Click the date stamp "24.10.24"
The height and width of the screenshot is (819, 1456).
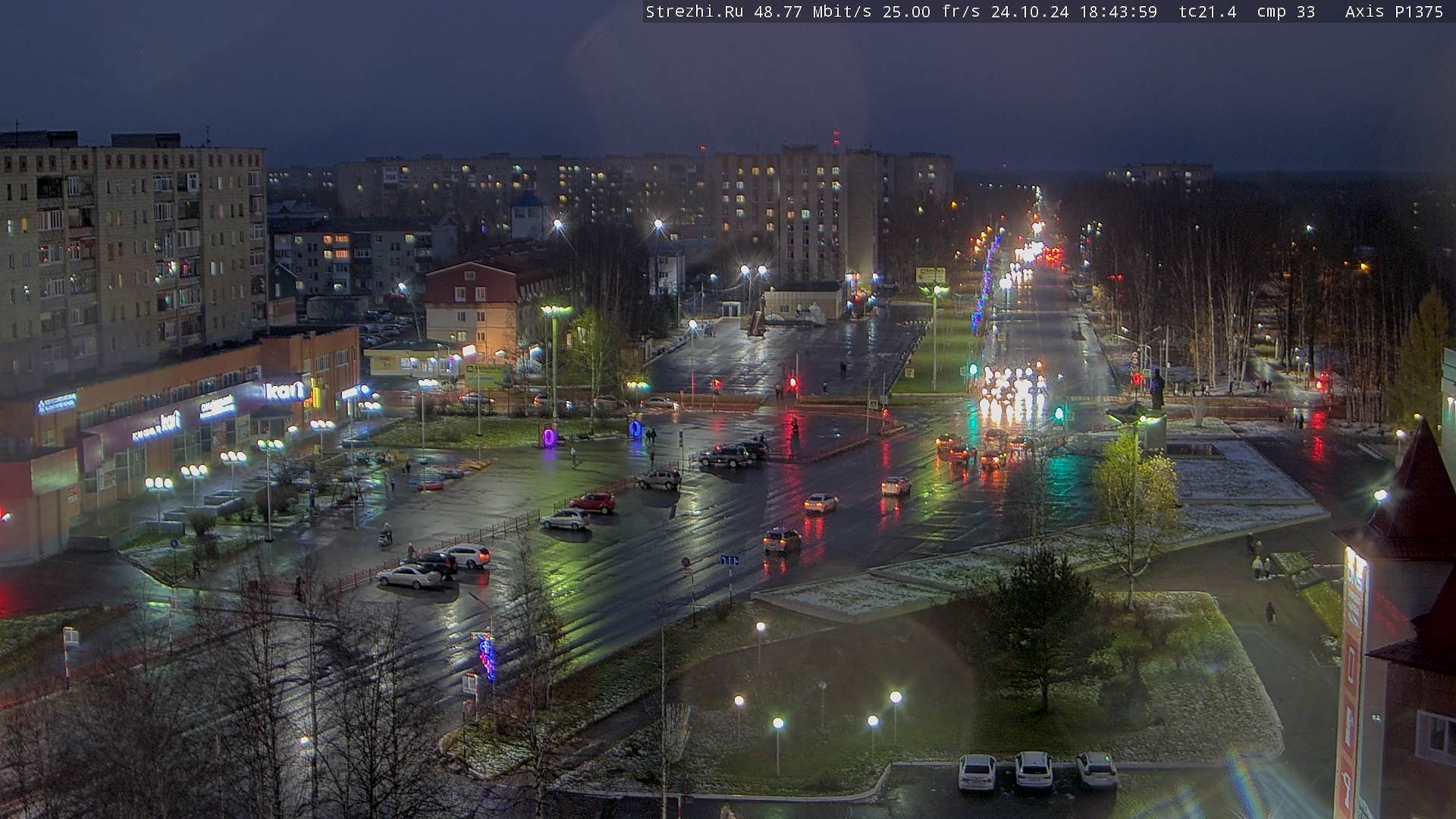[x=1030, y=11]
